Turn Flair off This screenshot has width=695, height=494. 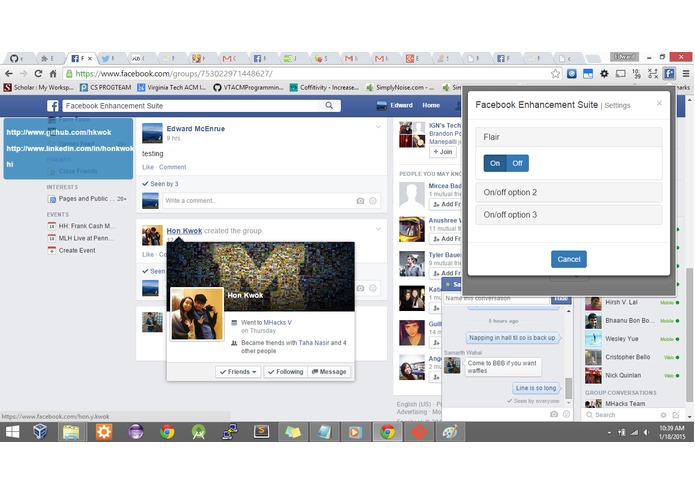click(517, 163)
